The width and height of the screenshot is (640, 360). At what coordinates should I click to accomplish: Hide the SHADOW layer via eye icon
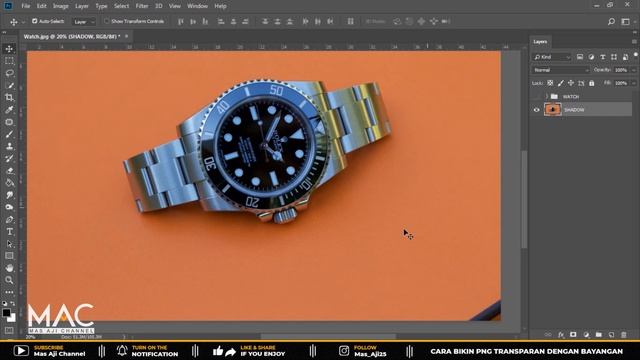click(536, 110)
